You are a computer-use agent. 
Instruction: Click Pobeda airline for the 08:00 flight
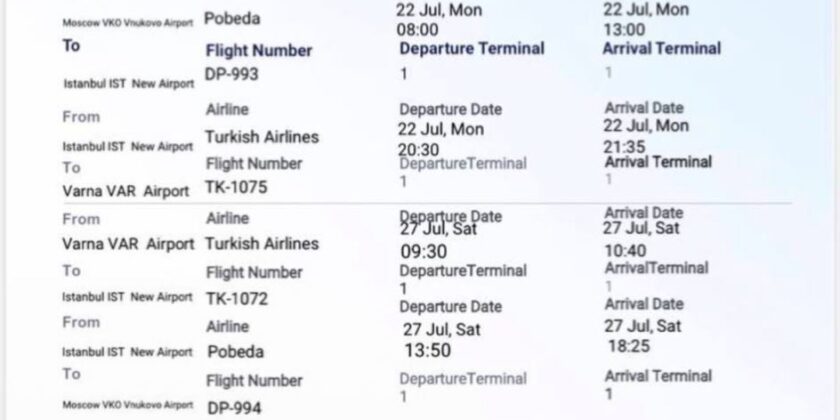pyautogui.click(x=232, y=18)
